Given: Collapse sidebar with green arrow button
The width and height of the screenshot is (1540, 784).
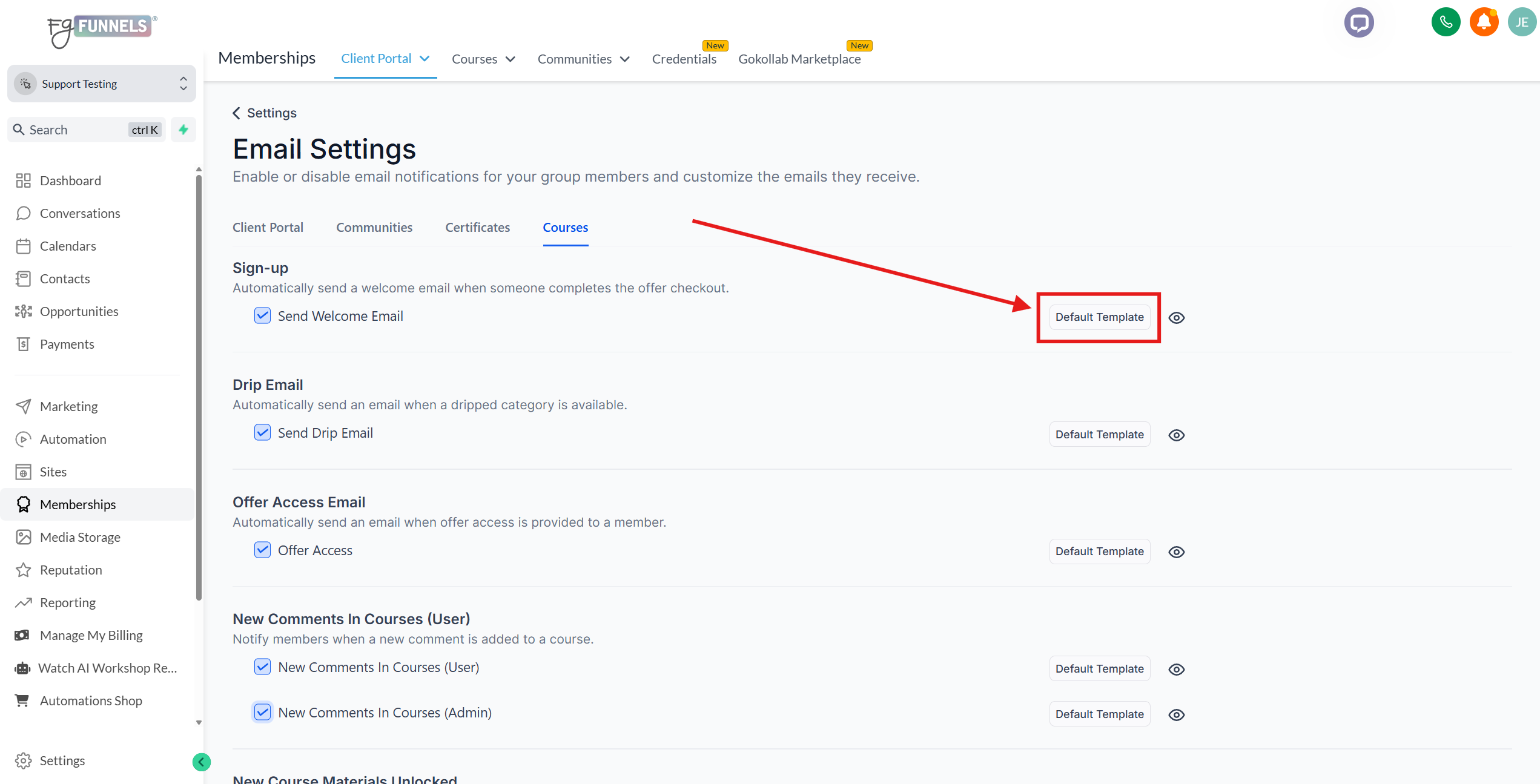Looking at the screenshot, I should pos(202,762).
